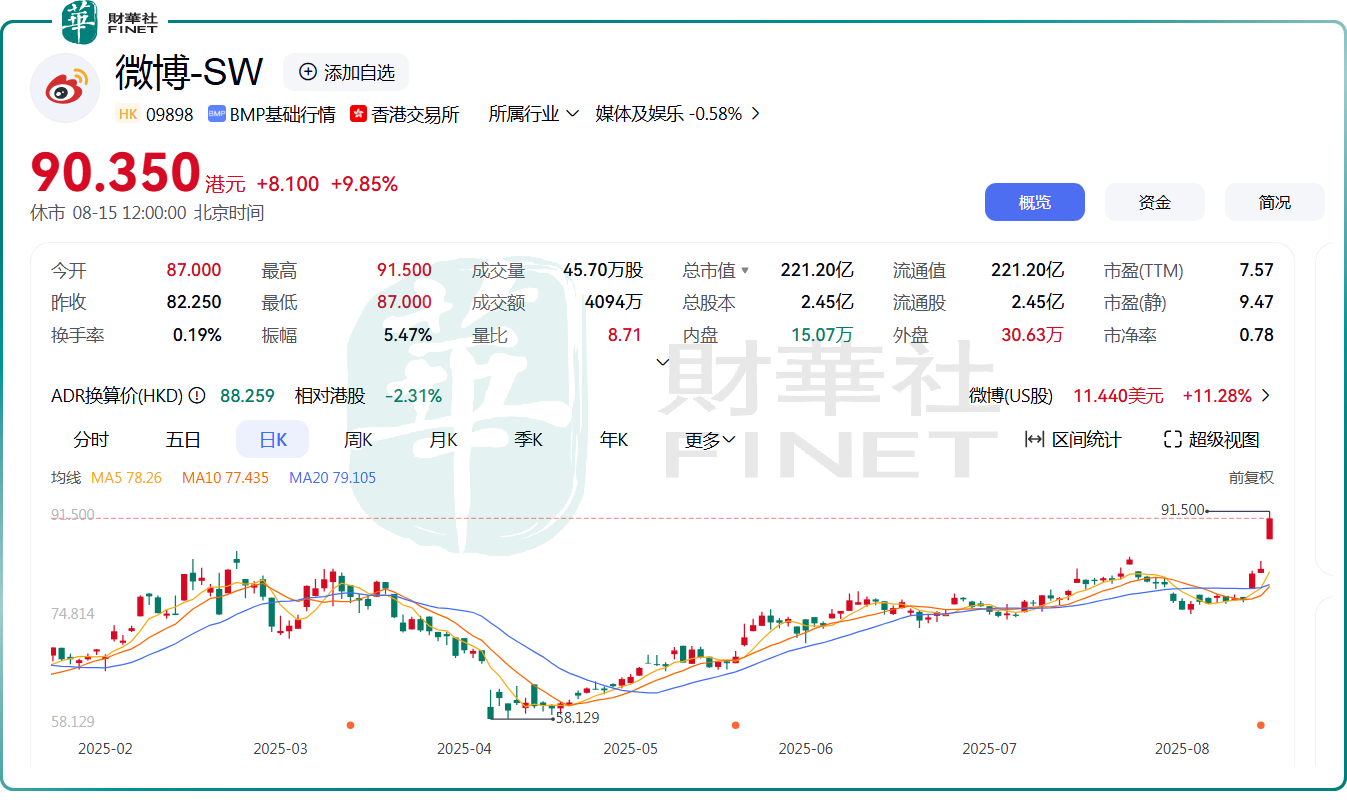
Task: Select the 季K chart tab
Action: pyautogui.click(x=528, y=439)
